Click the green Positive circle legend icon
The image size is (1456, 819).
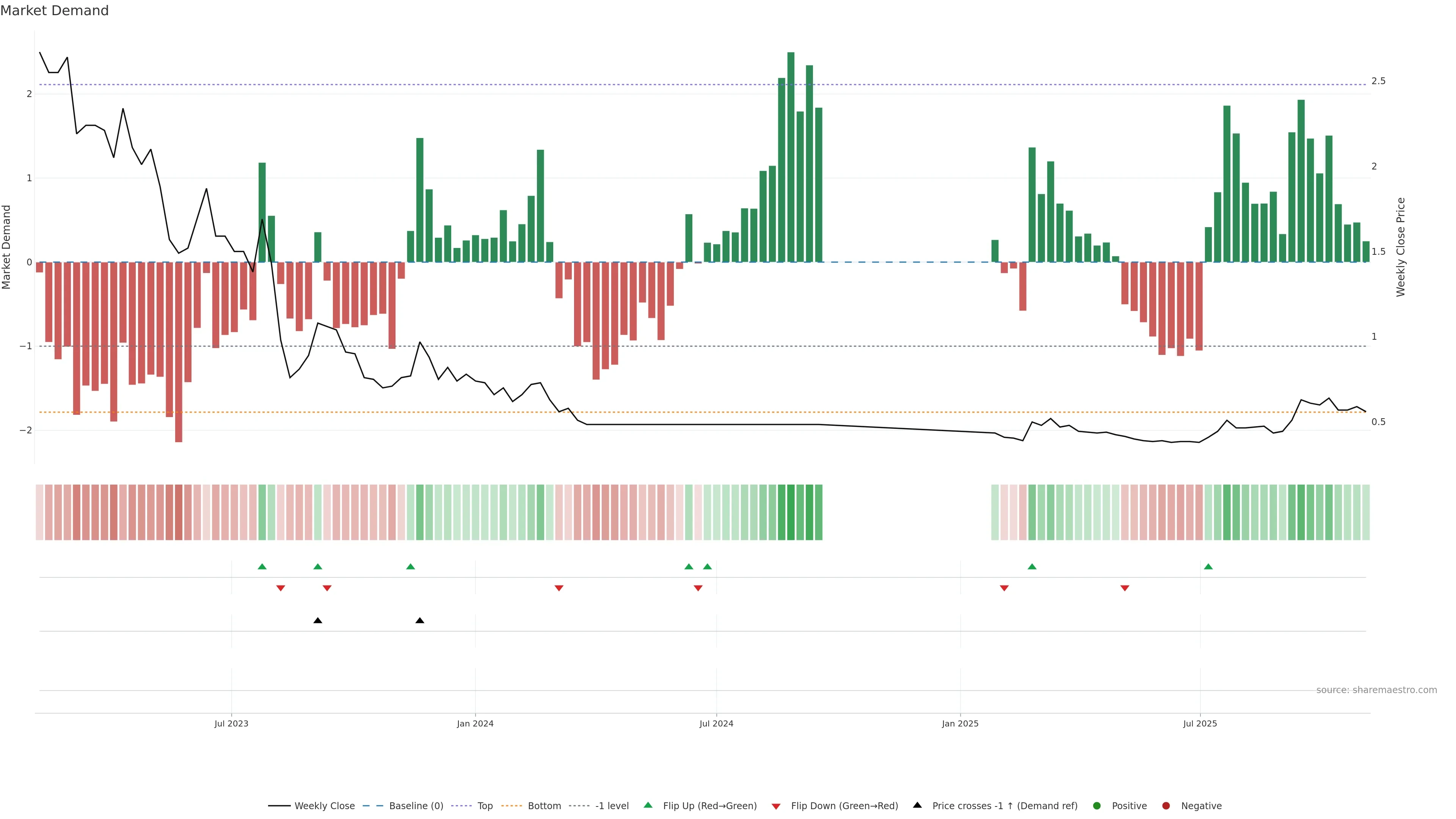point(1097,806)
